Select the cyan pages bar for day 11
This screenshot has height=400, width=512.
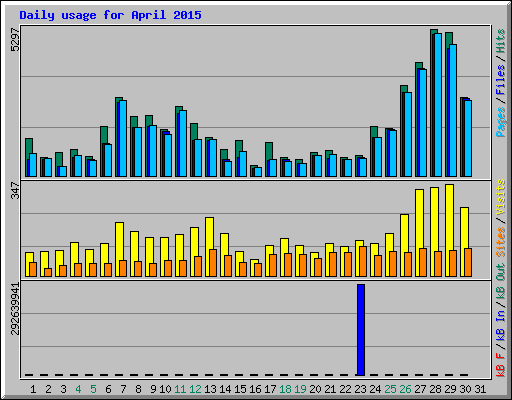pyautogui.click(x=183, y=143)
